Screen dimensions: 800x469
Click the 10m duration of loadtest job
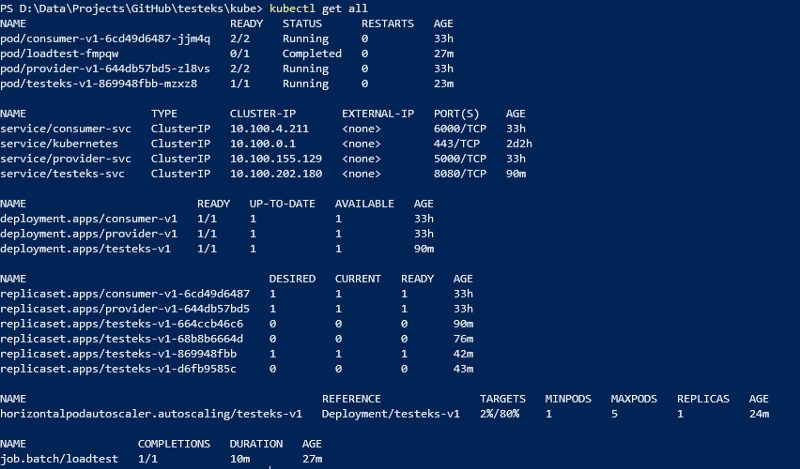(x=240, y=459)
